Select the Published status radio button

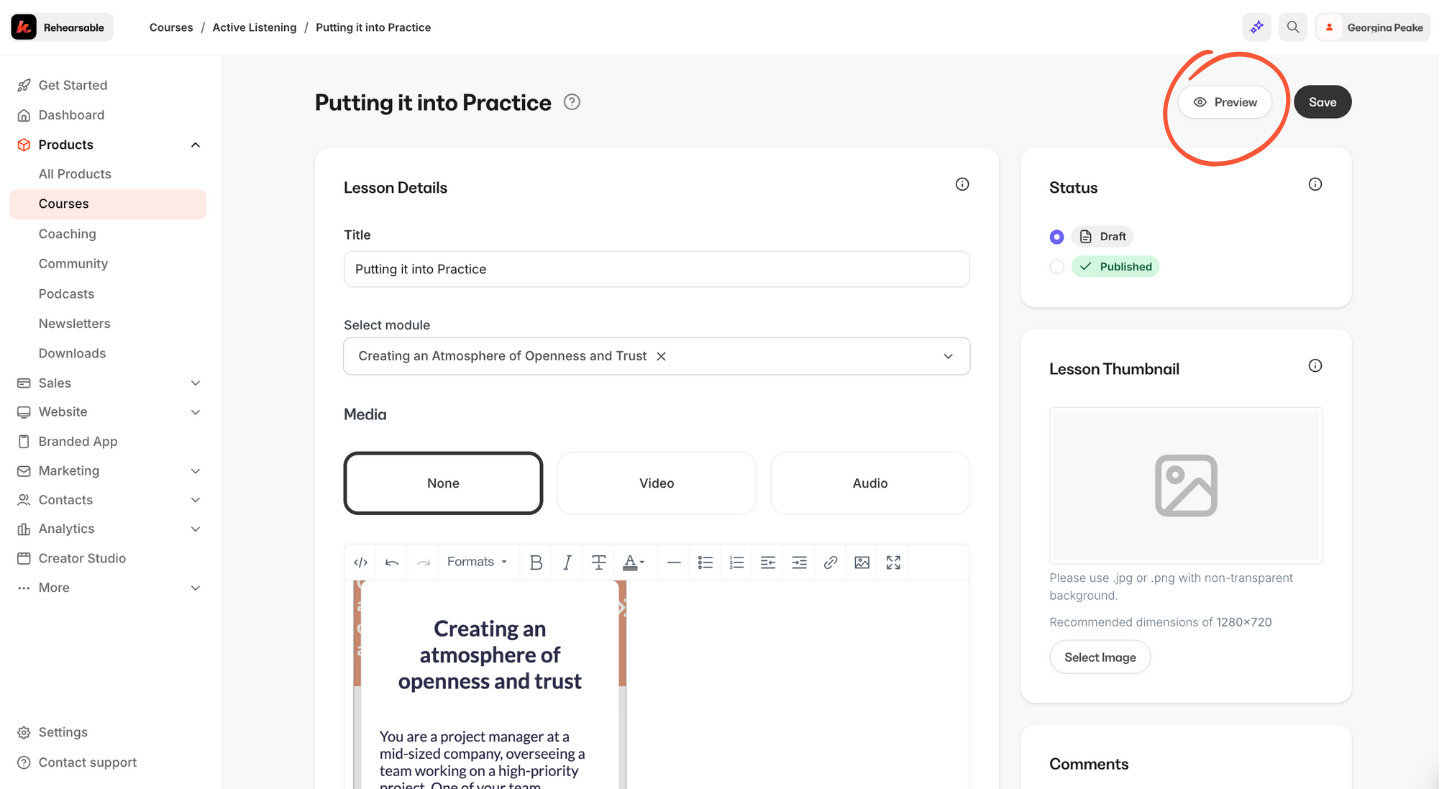point(1057,267)
